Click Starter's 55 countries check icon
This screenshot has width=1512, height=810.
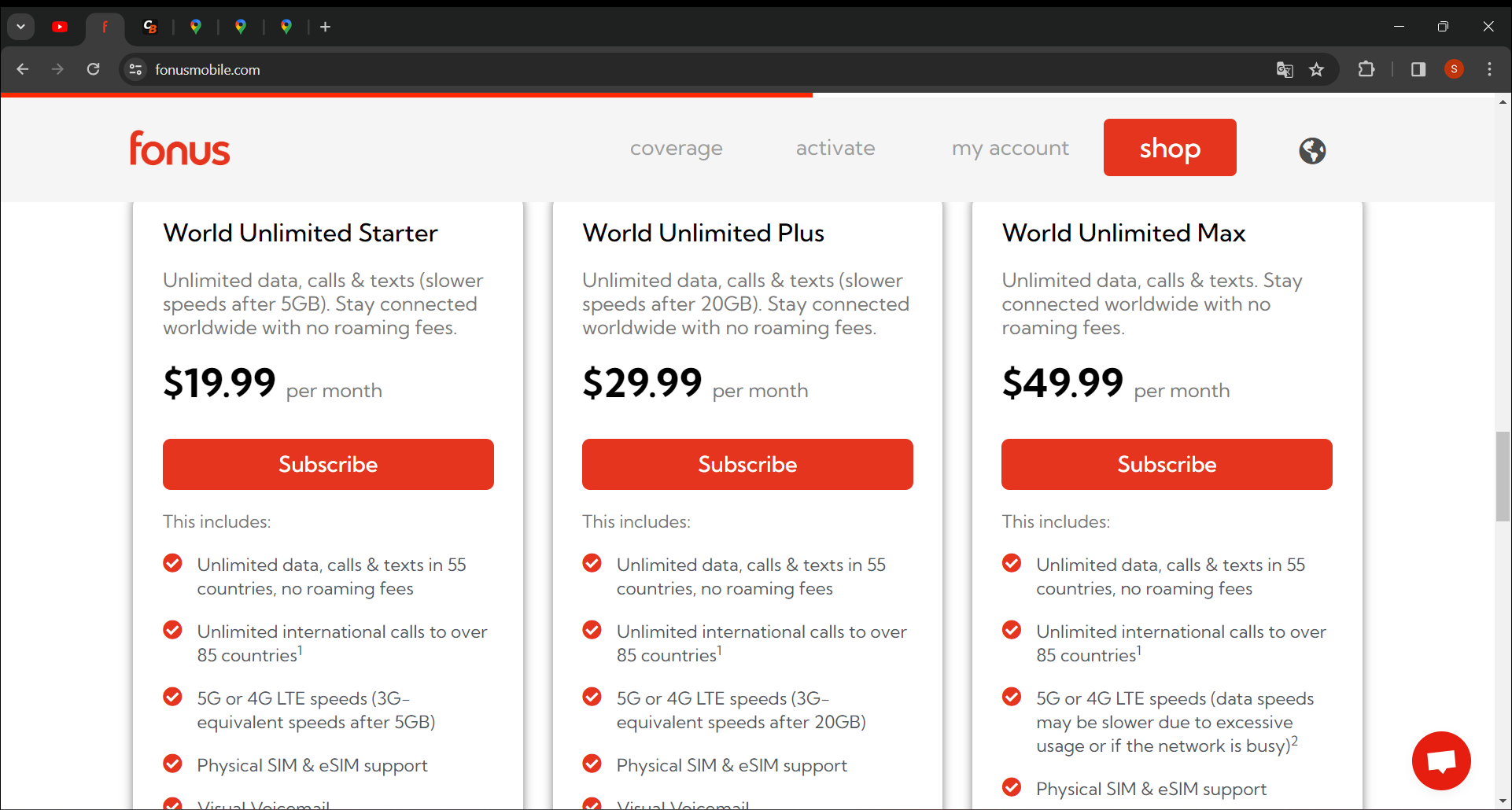click(172, 563)
